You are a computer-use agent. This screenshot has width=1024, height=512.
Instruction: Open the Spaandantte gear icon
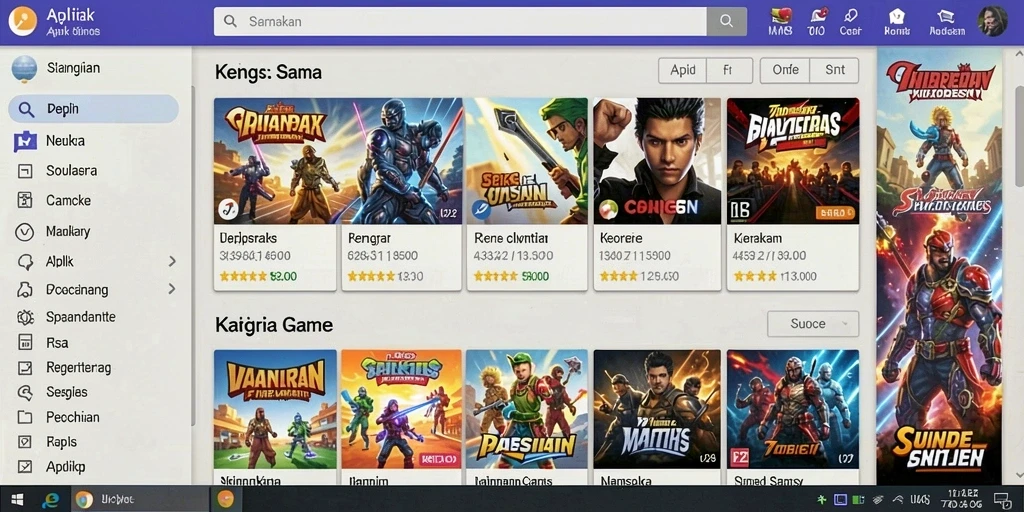click(x=25, y=317)
